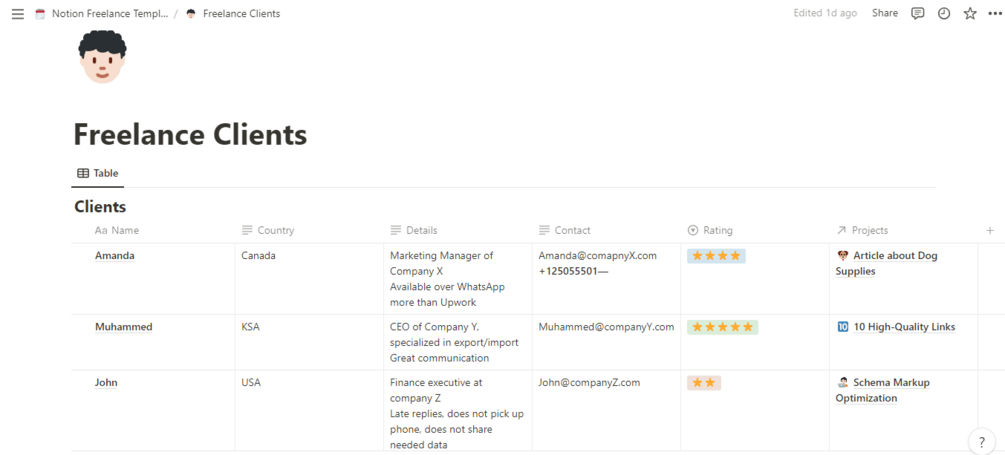
Task: Click the Freelance Clients page title
Action: coord(190,134)
